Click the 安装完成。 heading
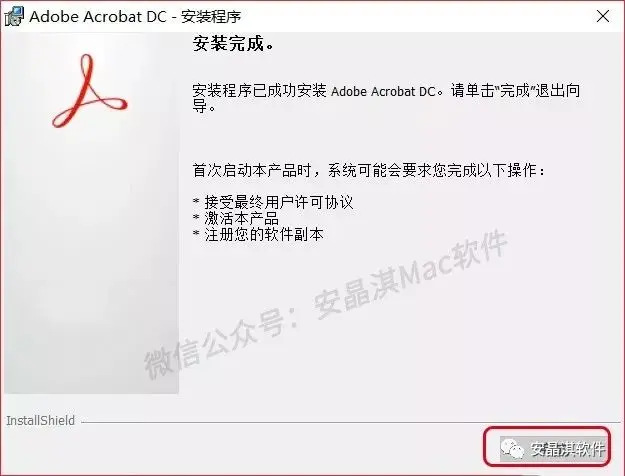Viewport: 625px width, 476px height. (234, 43)
